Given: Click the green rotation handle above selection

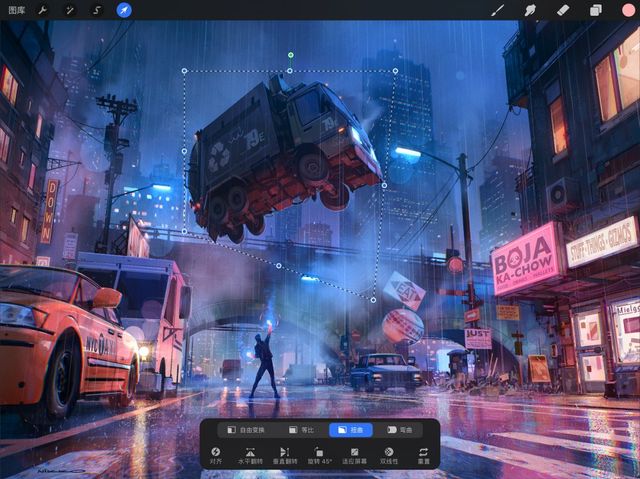Looking at the screenshot, I should [291, 55].
